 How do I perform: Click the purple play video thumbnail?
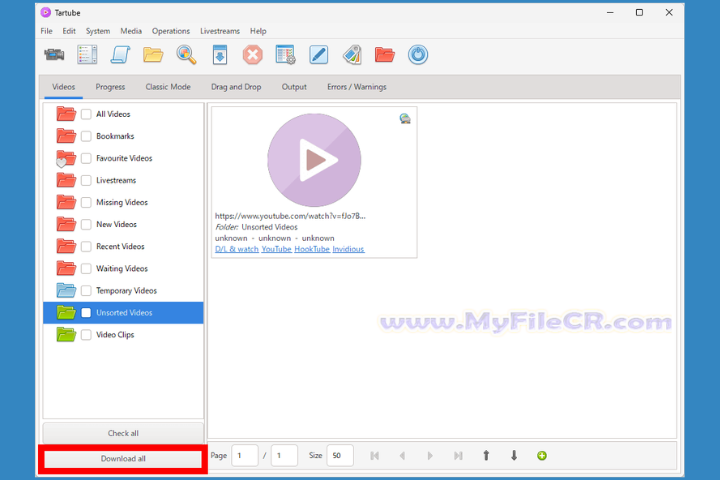[x=314, y=160]
